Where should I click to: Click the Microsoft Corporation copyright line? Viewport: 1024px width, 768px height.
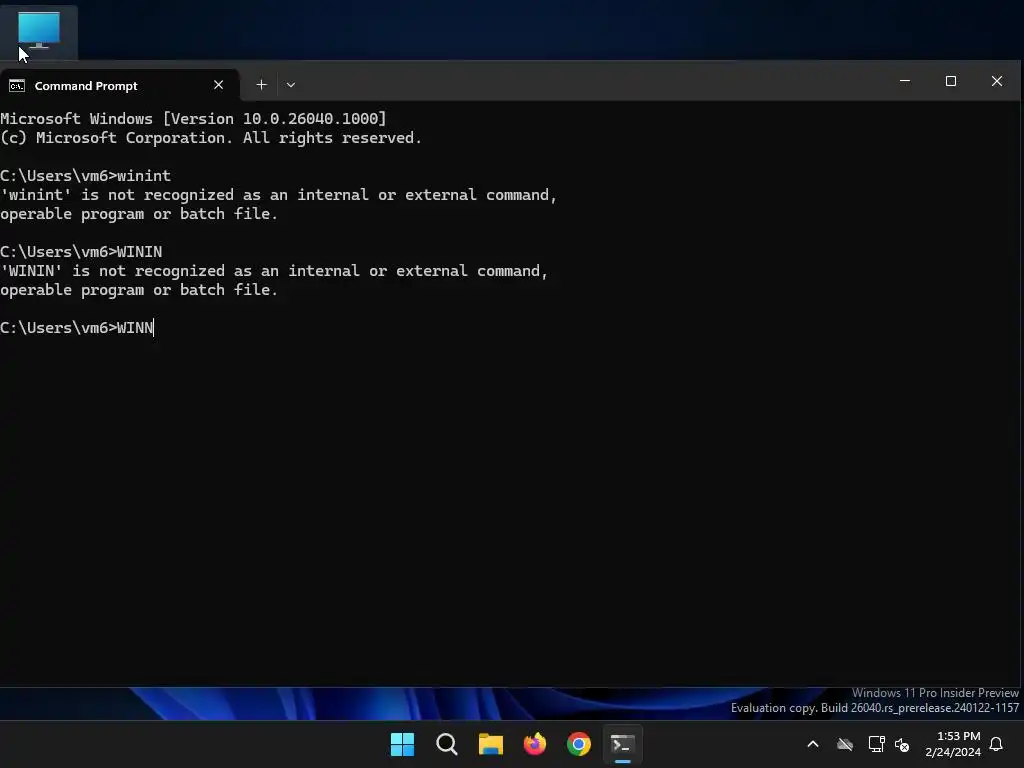point(211,138)
